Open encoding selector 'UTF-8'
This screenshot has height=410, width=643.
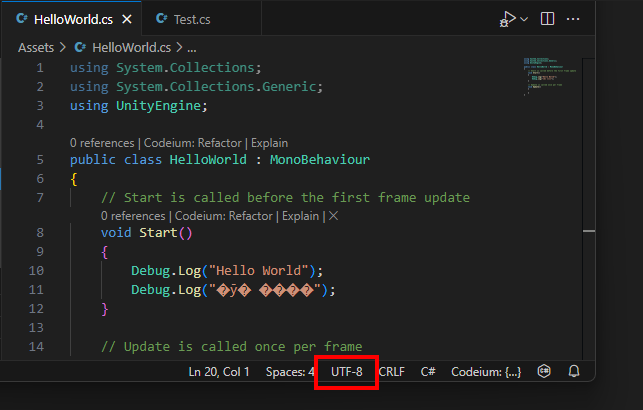[347, 372]
